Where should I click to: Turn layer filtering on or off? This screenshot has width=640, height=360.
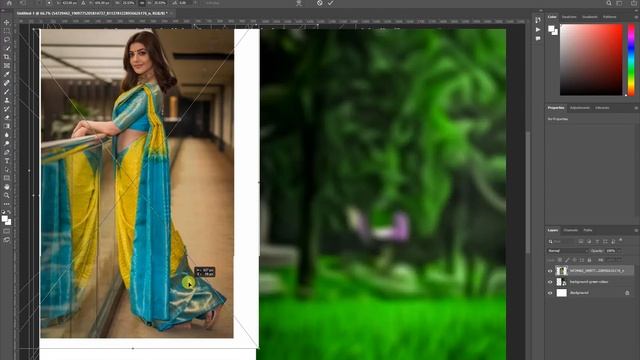tap(621, 240)
